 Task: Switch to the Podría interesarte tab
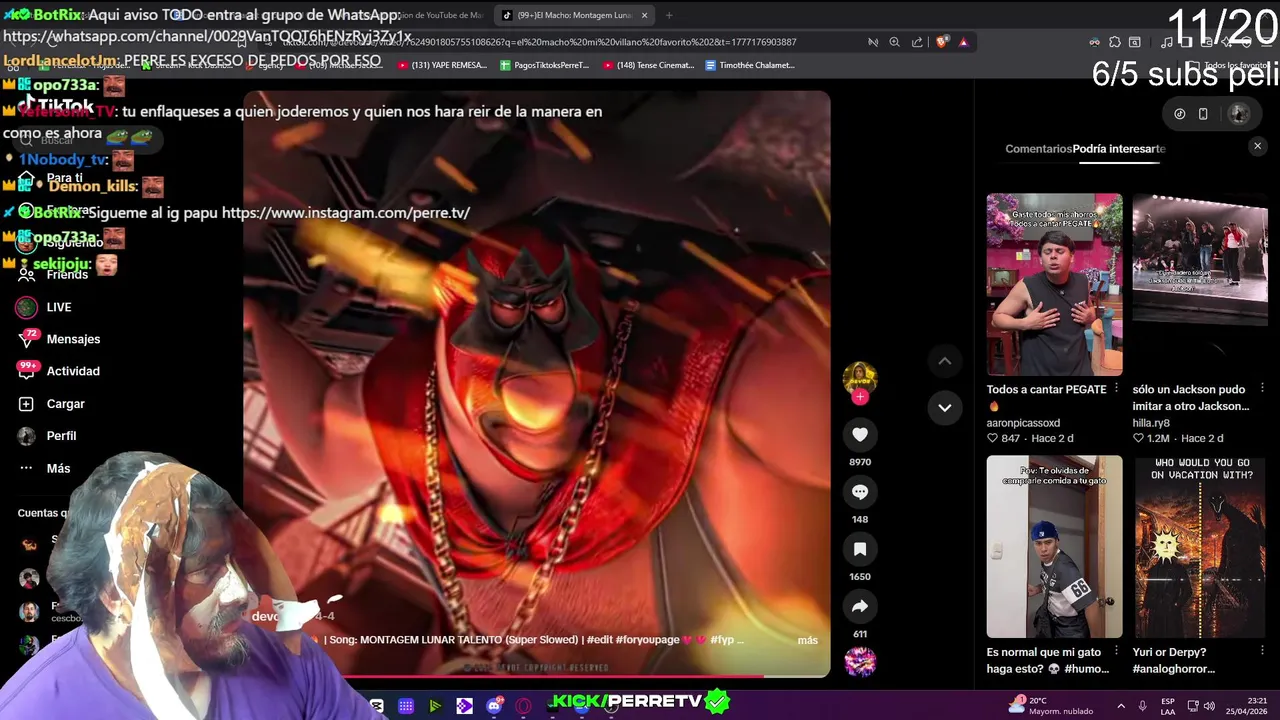[1119, 149]
